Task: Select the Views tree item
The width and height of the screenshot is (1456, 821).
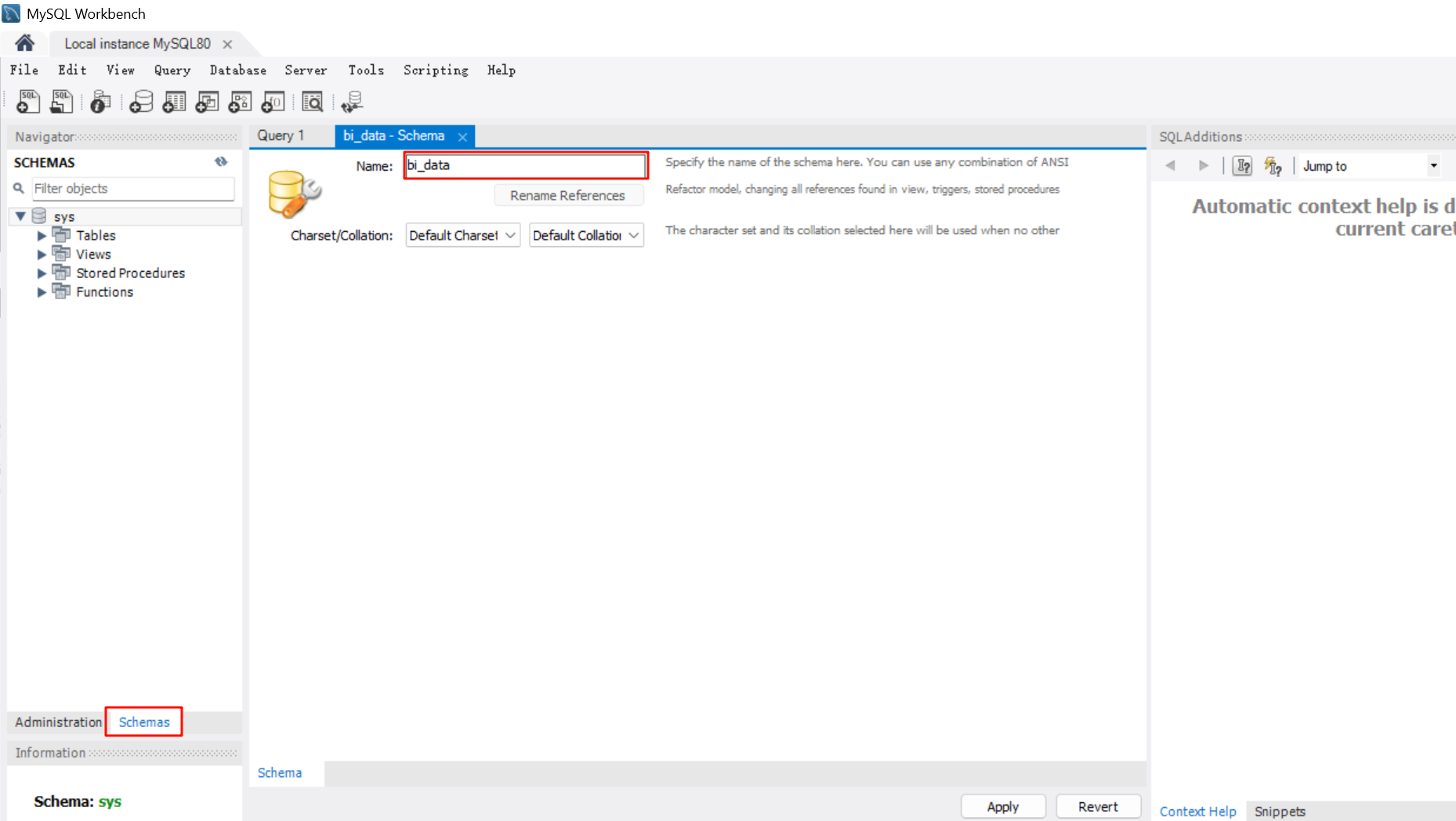Action: (93, 254)
